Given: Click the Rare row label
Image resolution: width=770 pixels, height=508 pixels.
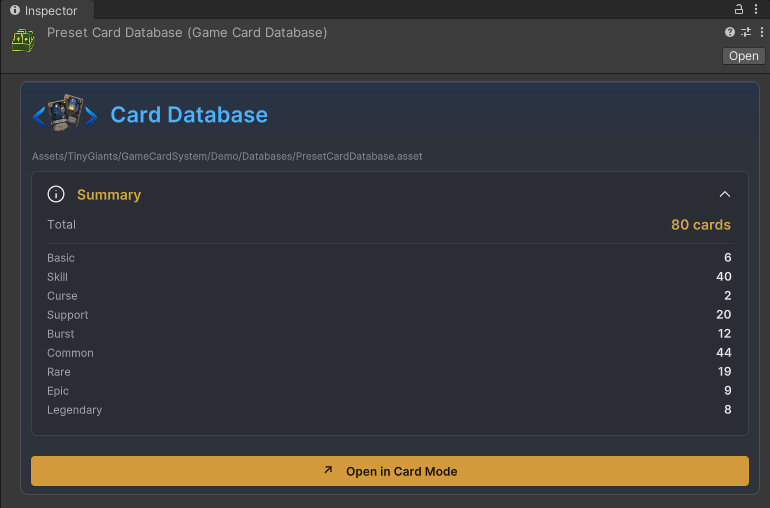Looking at the screenshot, I should coord(59,372).
